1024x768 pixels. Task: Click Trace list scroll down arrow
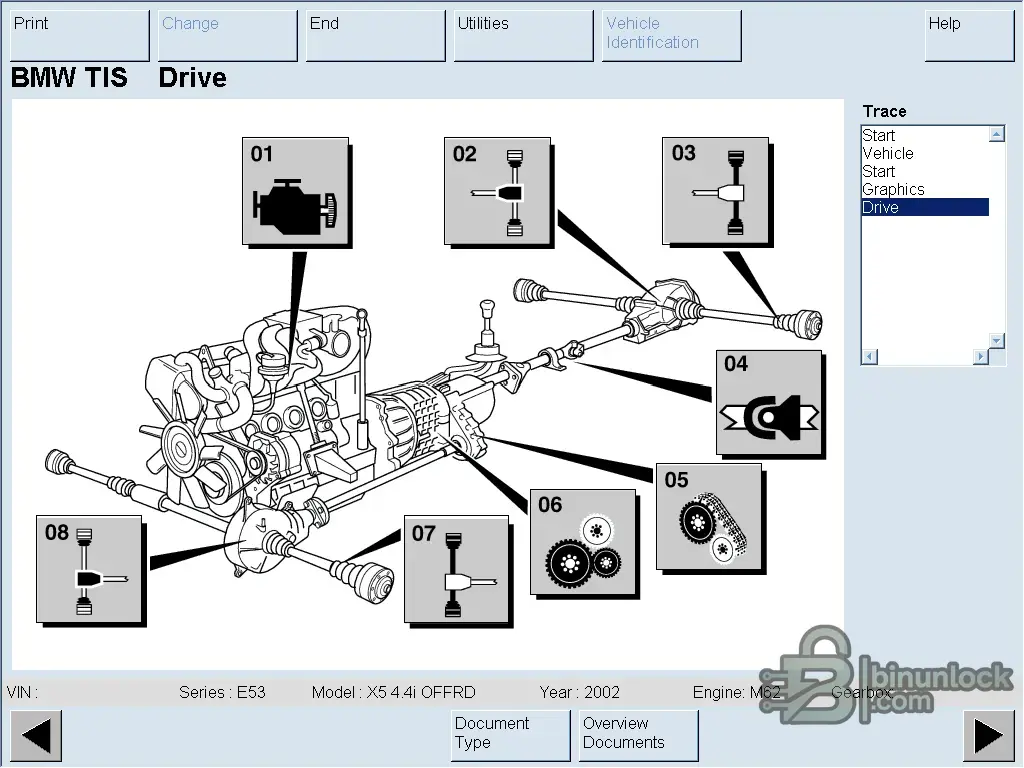click(x=997, y=341)
